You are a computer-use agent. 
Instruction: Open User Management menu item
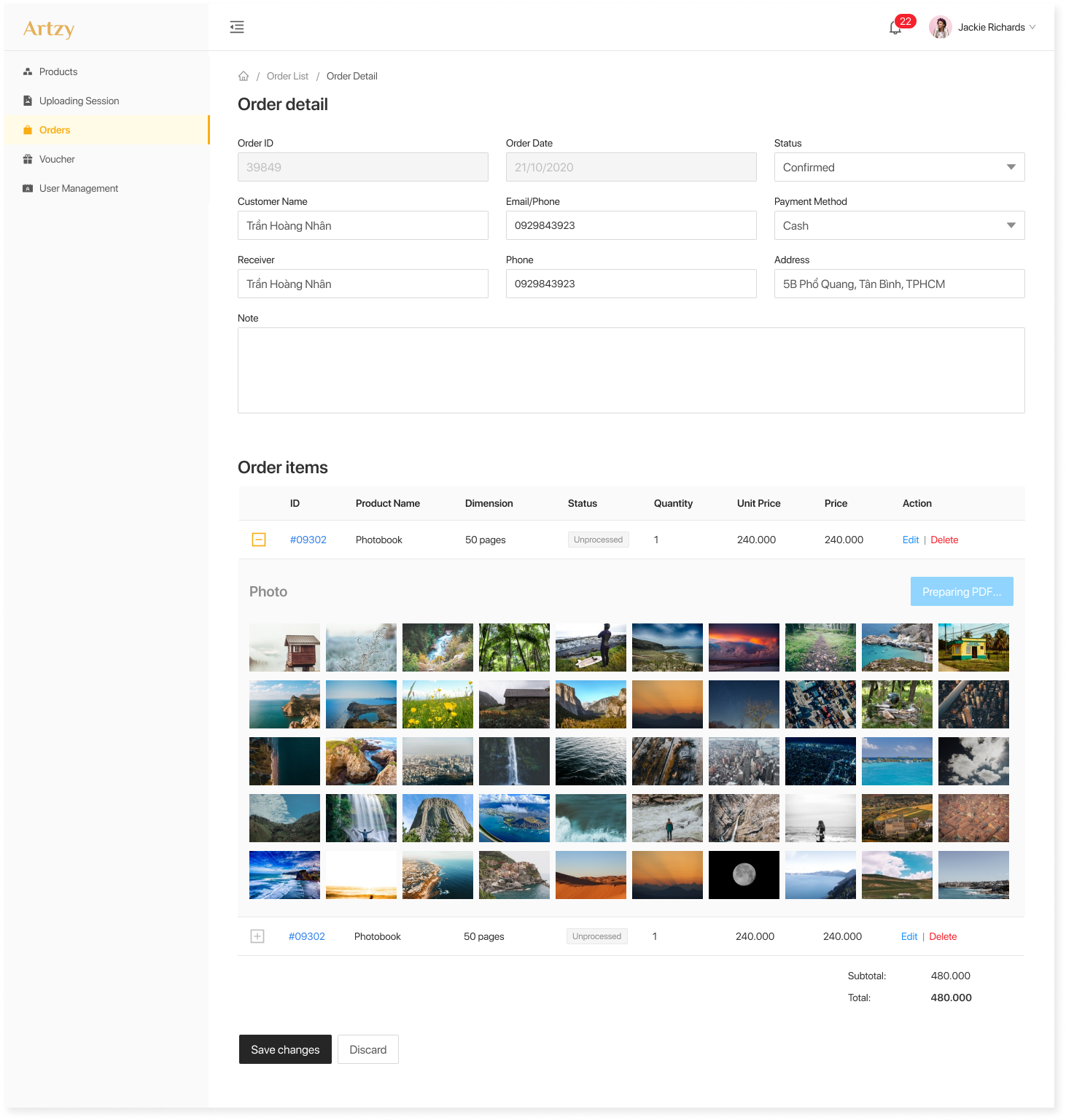point(106,188)
